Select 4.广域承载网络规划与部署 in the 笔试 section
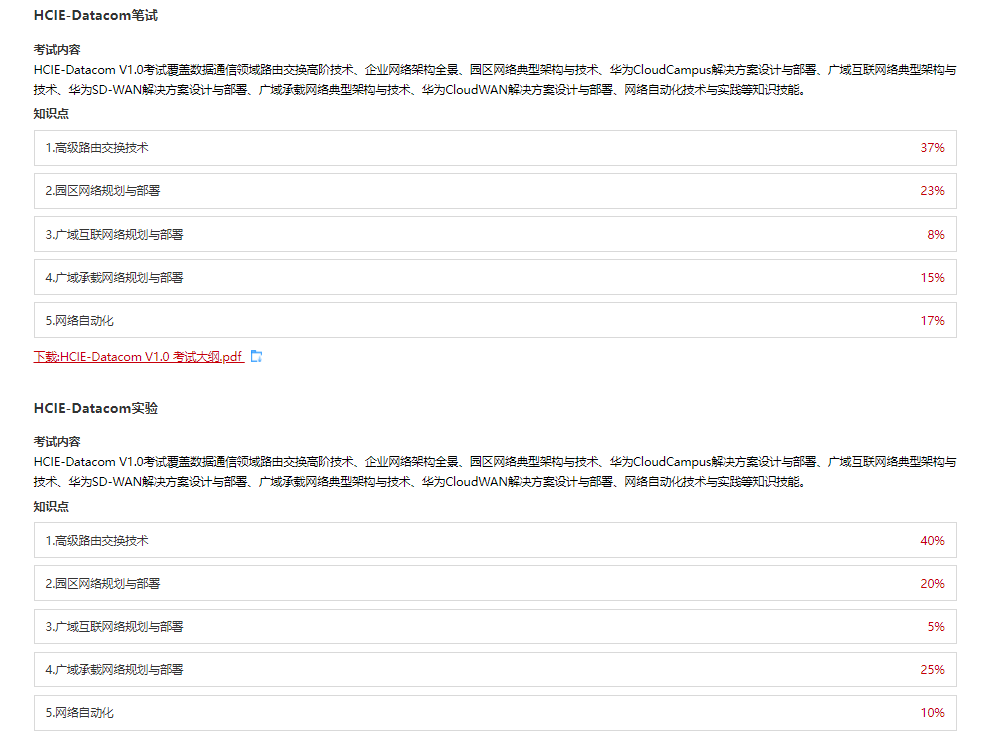 495,278
